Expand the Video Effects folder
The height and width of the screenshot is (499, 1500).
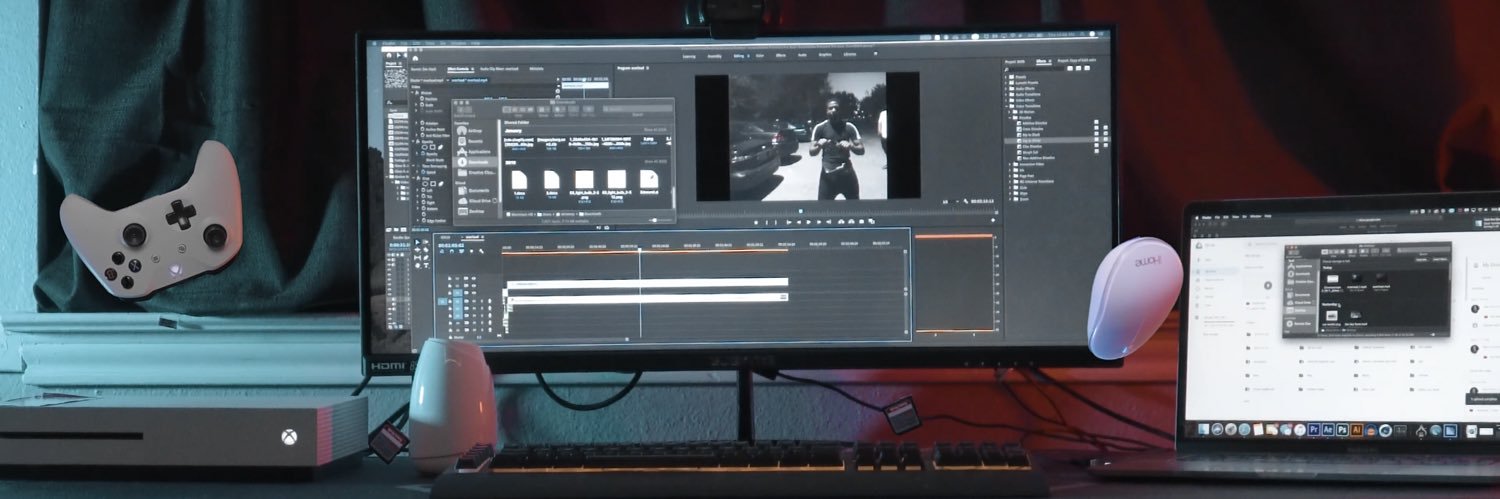point(1006,100)
